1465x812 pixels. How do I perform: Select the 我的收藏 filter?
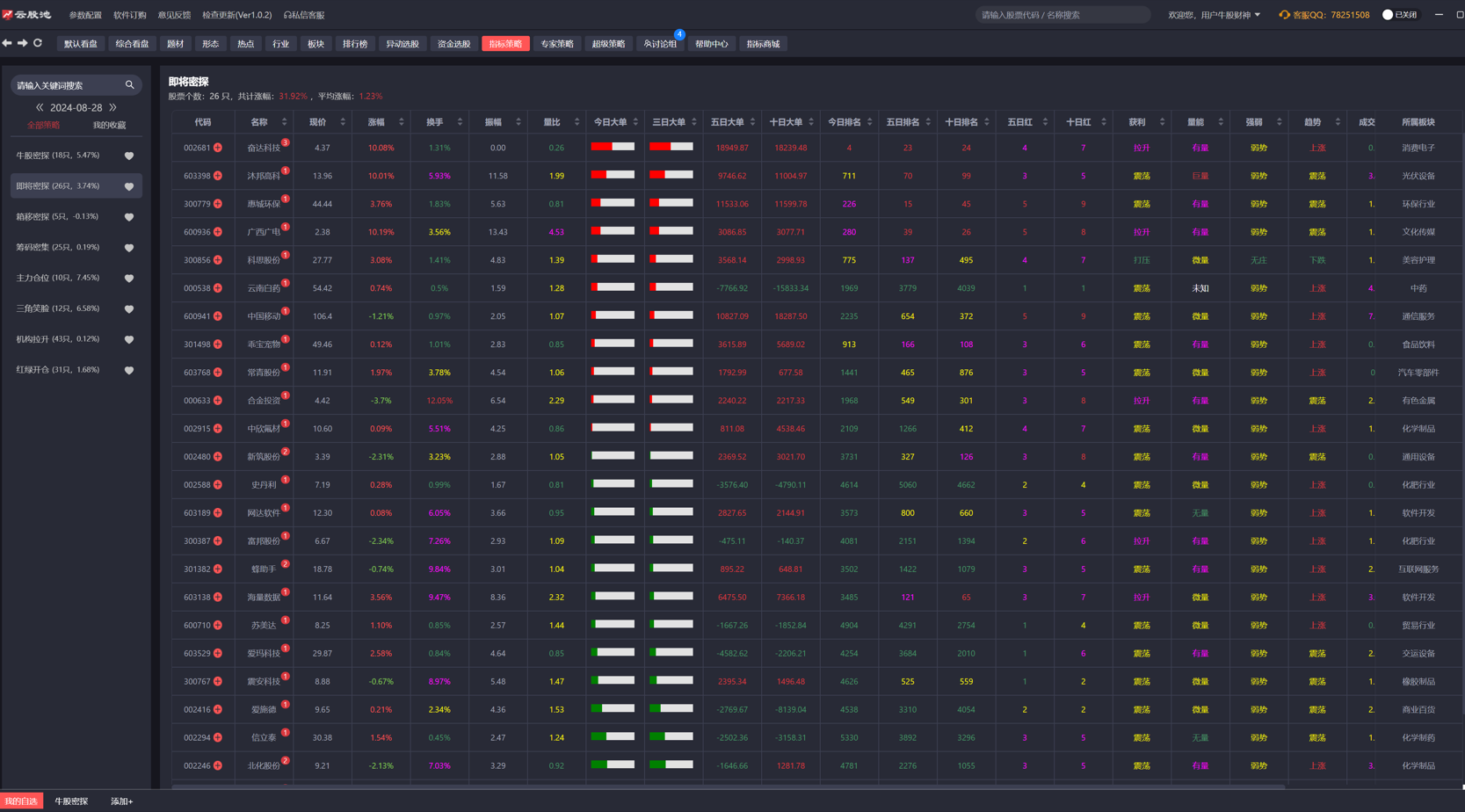[x=109, y=126]
